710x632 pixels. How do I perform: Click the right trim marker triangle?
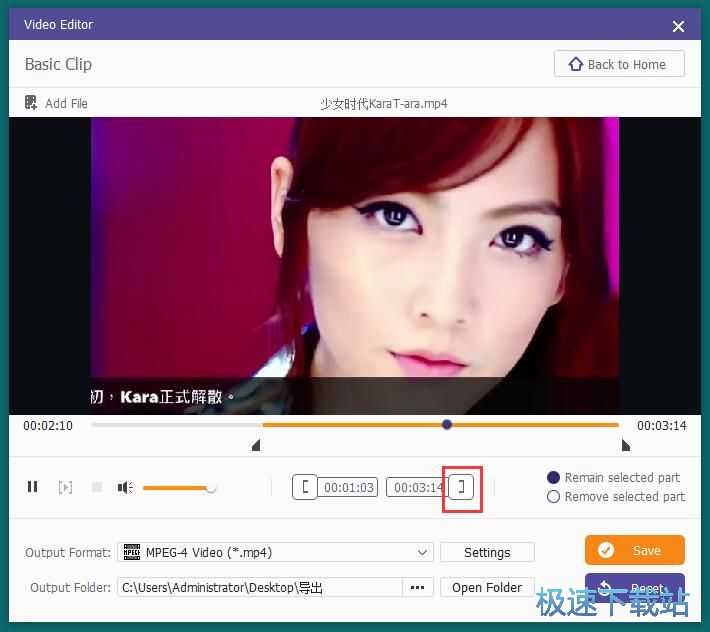626,445
